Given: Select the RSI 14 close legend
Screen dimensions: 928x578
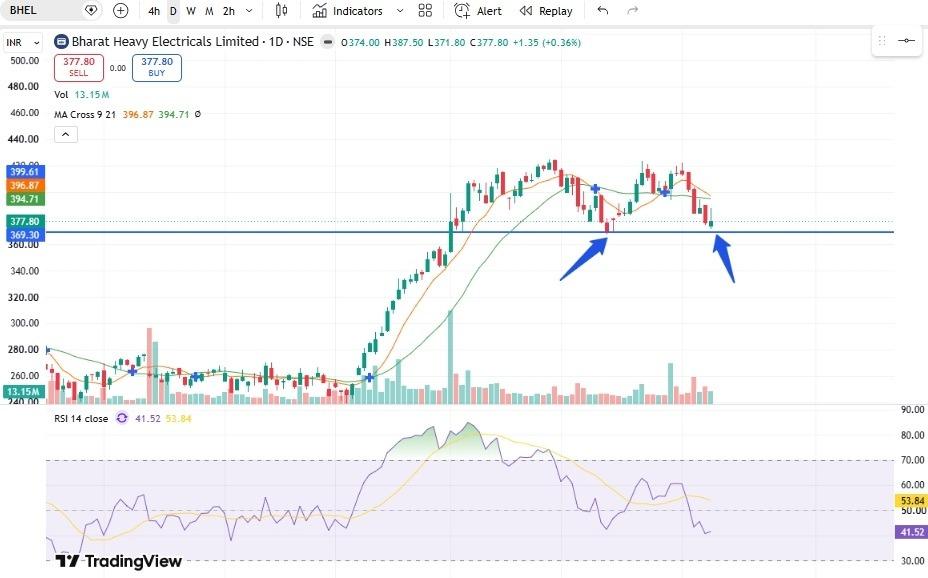Looking at the screenshot, I should [81, 418].
